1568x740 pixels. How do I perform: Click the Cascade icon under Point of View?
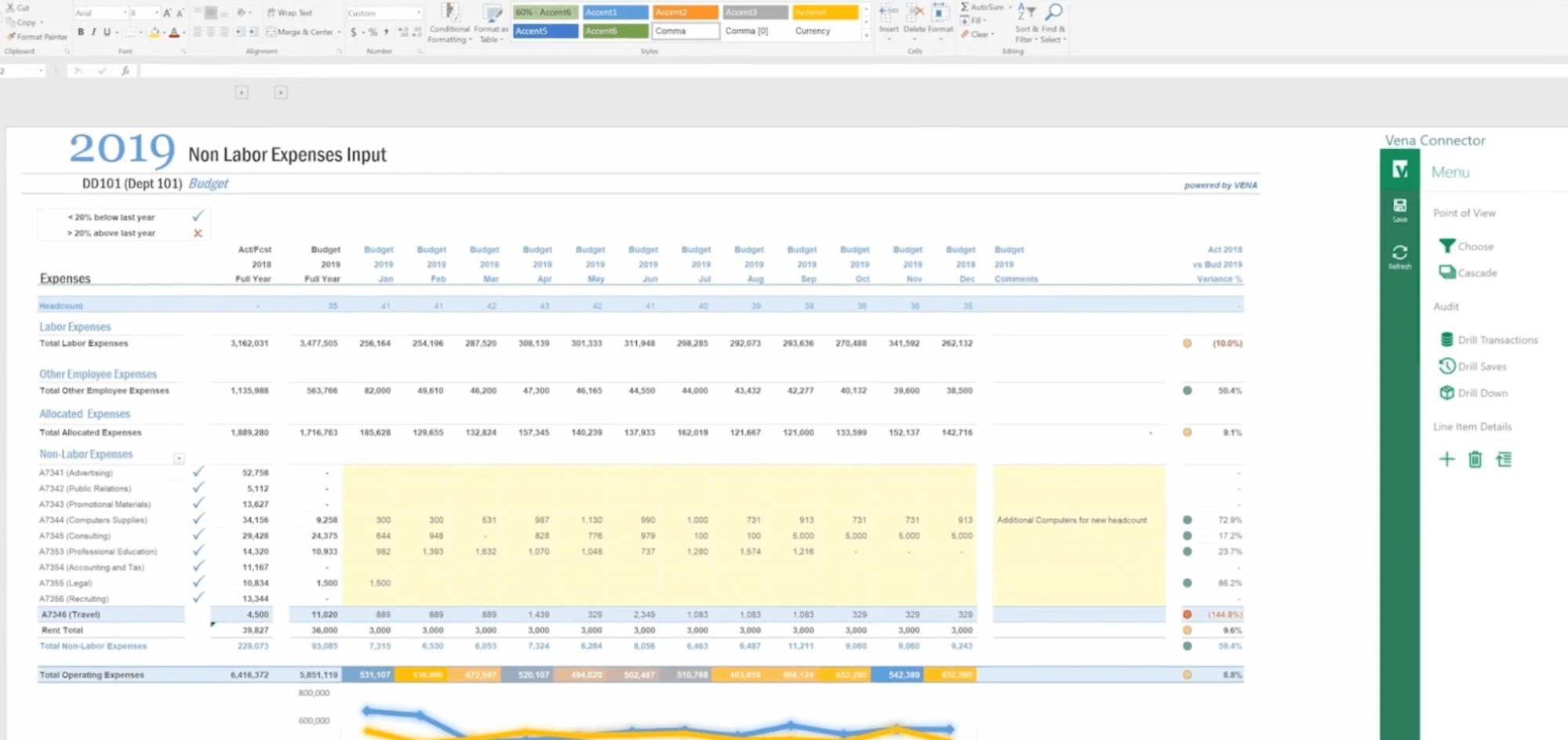coord(1447,272)
